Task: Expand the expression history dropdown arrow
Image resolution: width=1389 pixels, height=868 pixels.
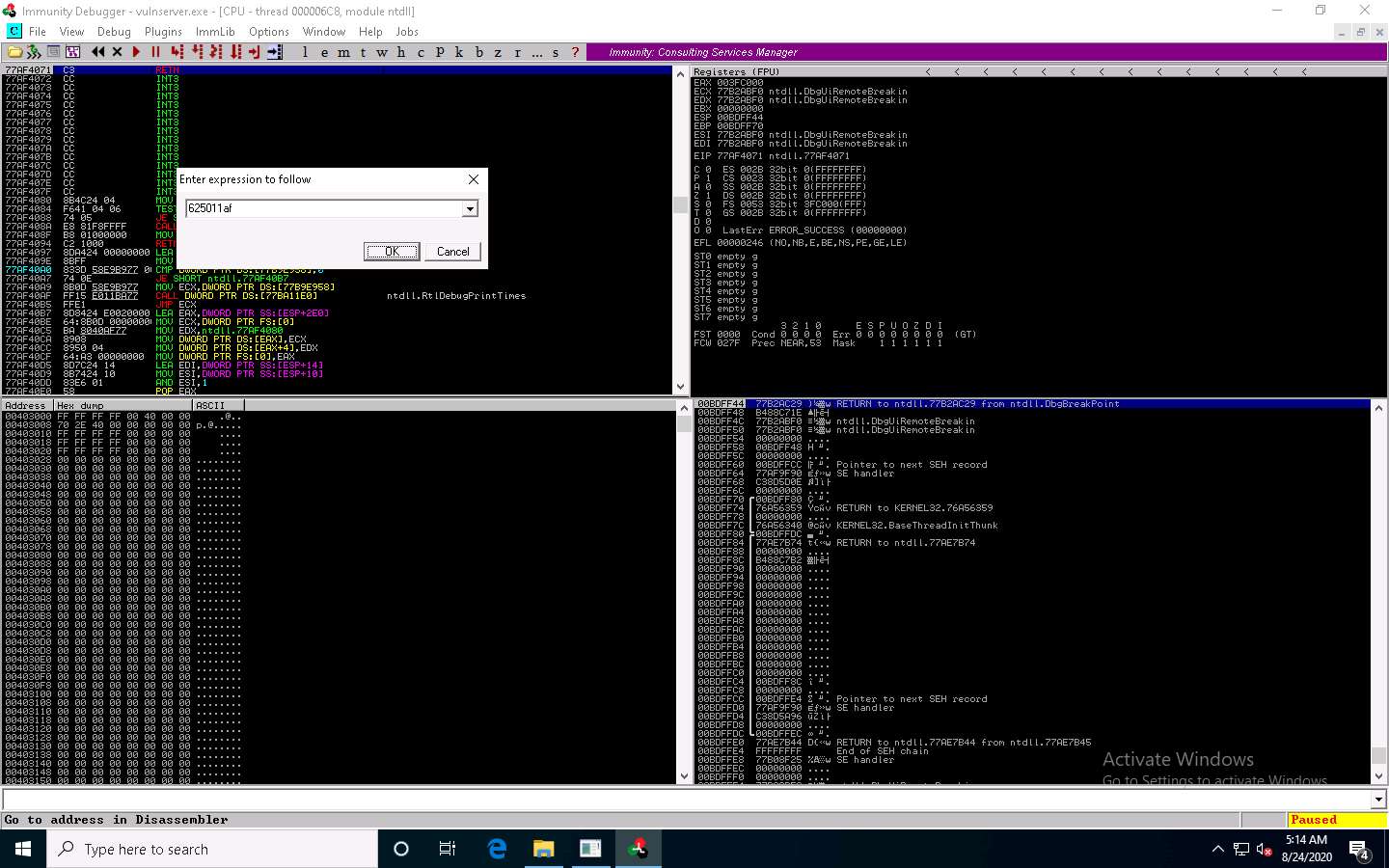Action: tap(470, 208)
